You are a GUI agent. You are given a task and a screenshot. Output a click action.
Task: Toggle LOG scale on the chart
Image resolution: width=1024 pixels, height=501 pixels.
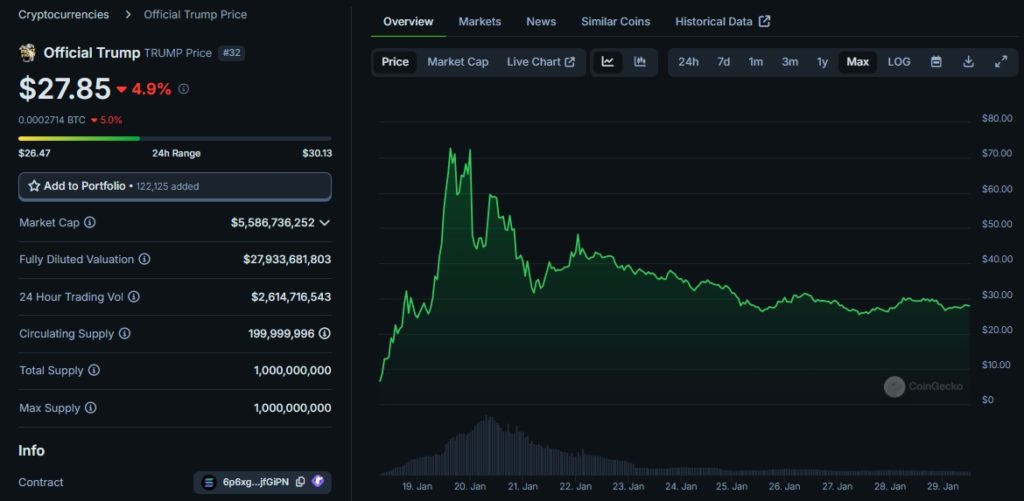(899, 62)
